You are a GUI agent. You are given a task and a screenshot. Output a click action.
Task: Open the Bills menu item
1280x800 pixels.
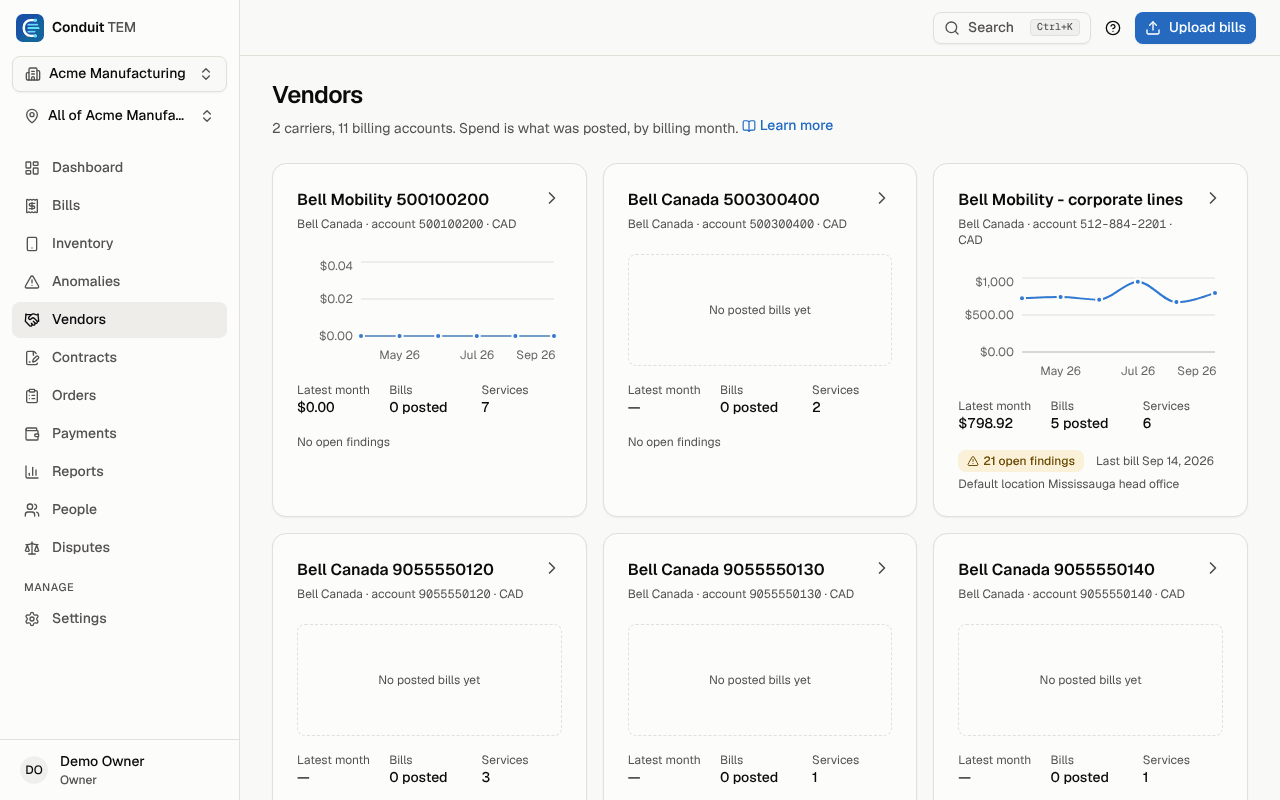coord(119,206)
